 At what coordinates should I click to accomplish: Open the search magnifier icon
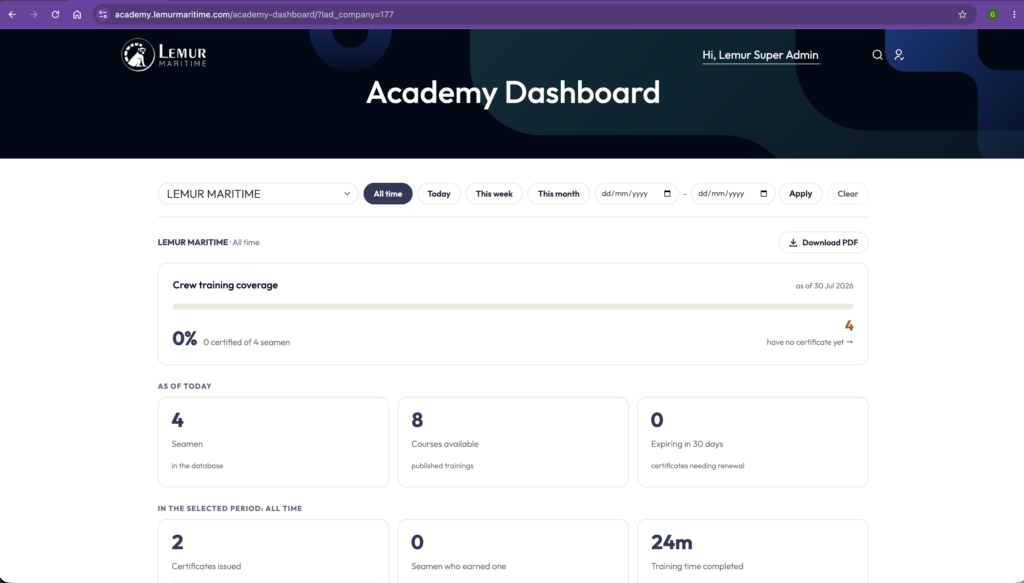point(877,55)
